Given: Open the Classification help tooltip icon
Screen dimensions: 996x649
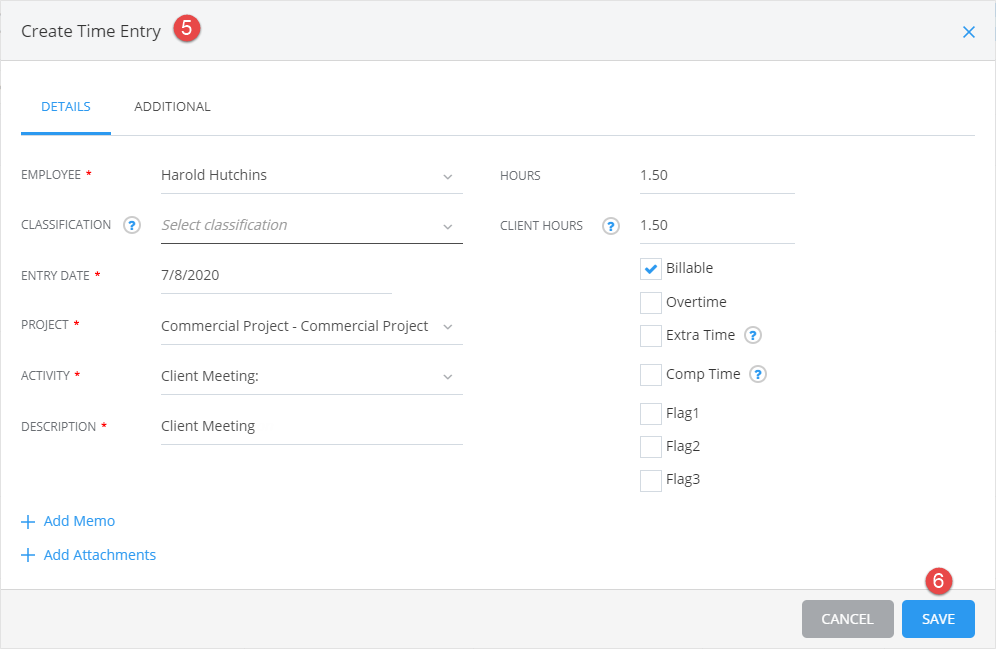Looking at the screenshot, I should click(x=131, y=225).
